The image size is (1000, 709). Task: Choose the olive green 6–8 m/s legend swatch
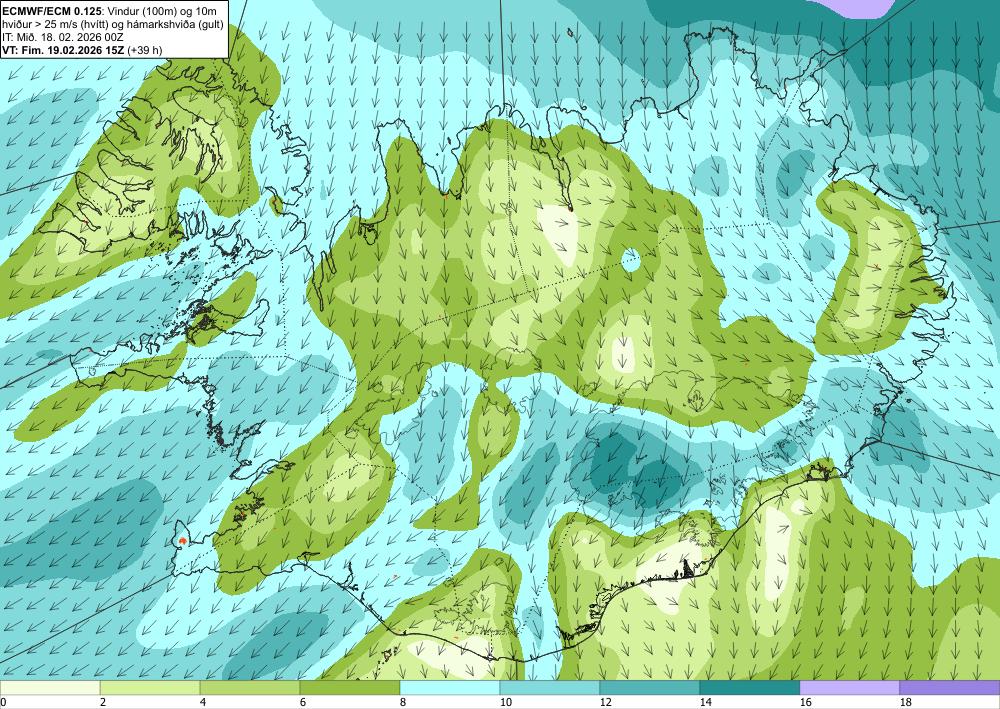(x=349, y=688)
